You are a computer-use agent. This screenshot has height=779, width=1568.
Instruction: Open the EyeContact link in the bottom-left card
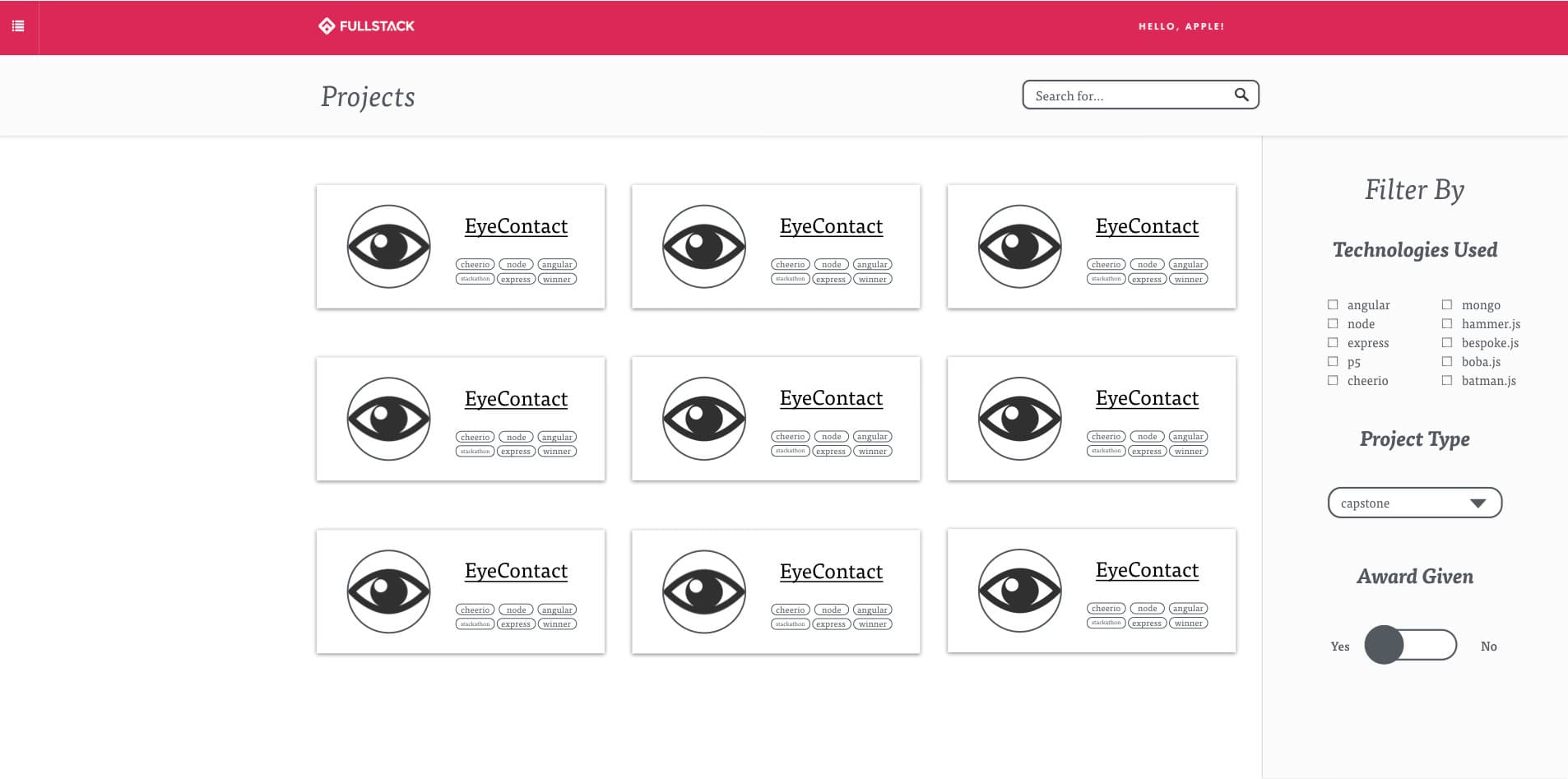click(x=516, y=571)
